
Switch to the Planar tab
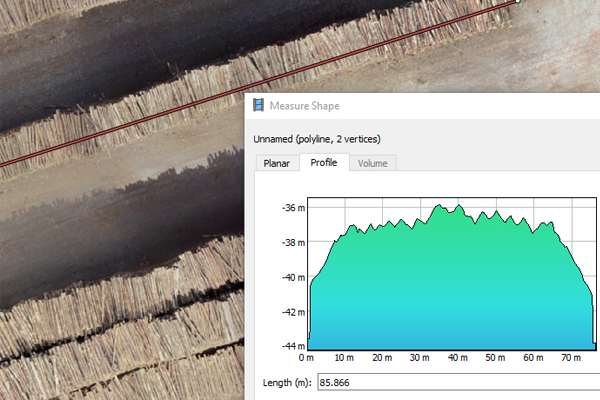pos(276,163)
